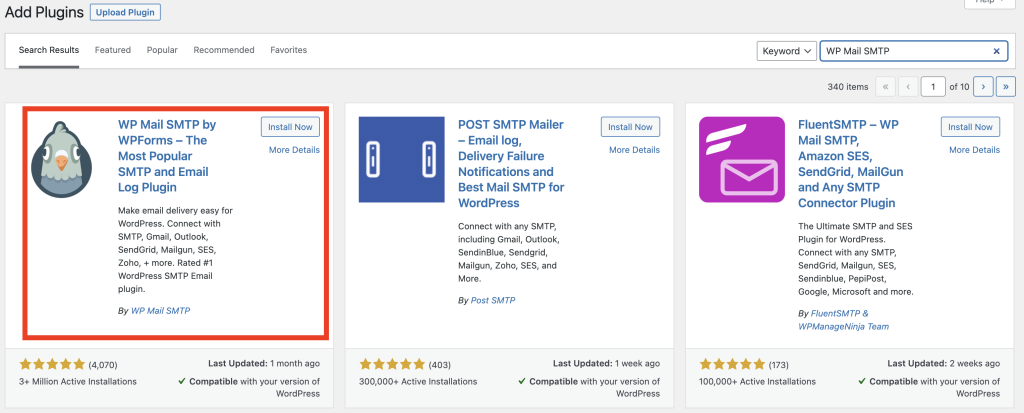
Task: Open the POST SMTP Mailer blue plugin icon
Action: 402,159
